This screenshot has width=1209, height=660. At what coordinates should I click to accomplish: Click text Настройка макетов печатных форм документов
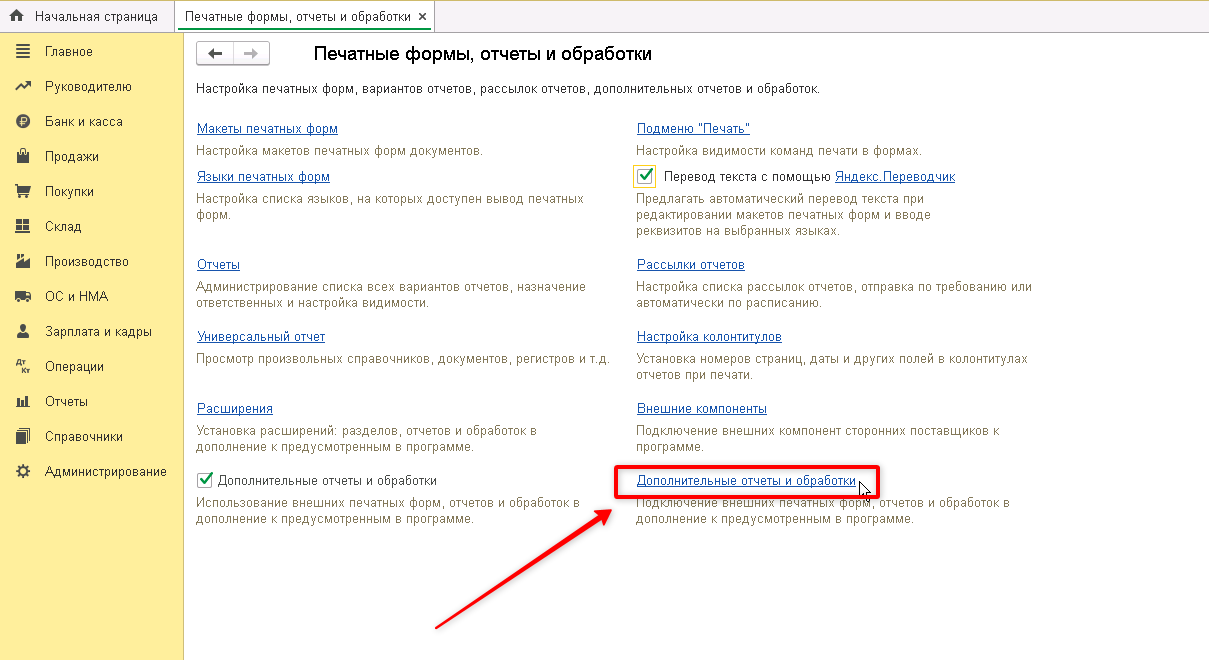pyautogui.click(x=340, y=151)
